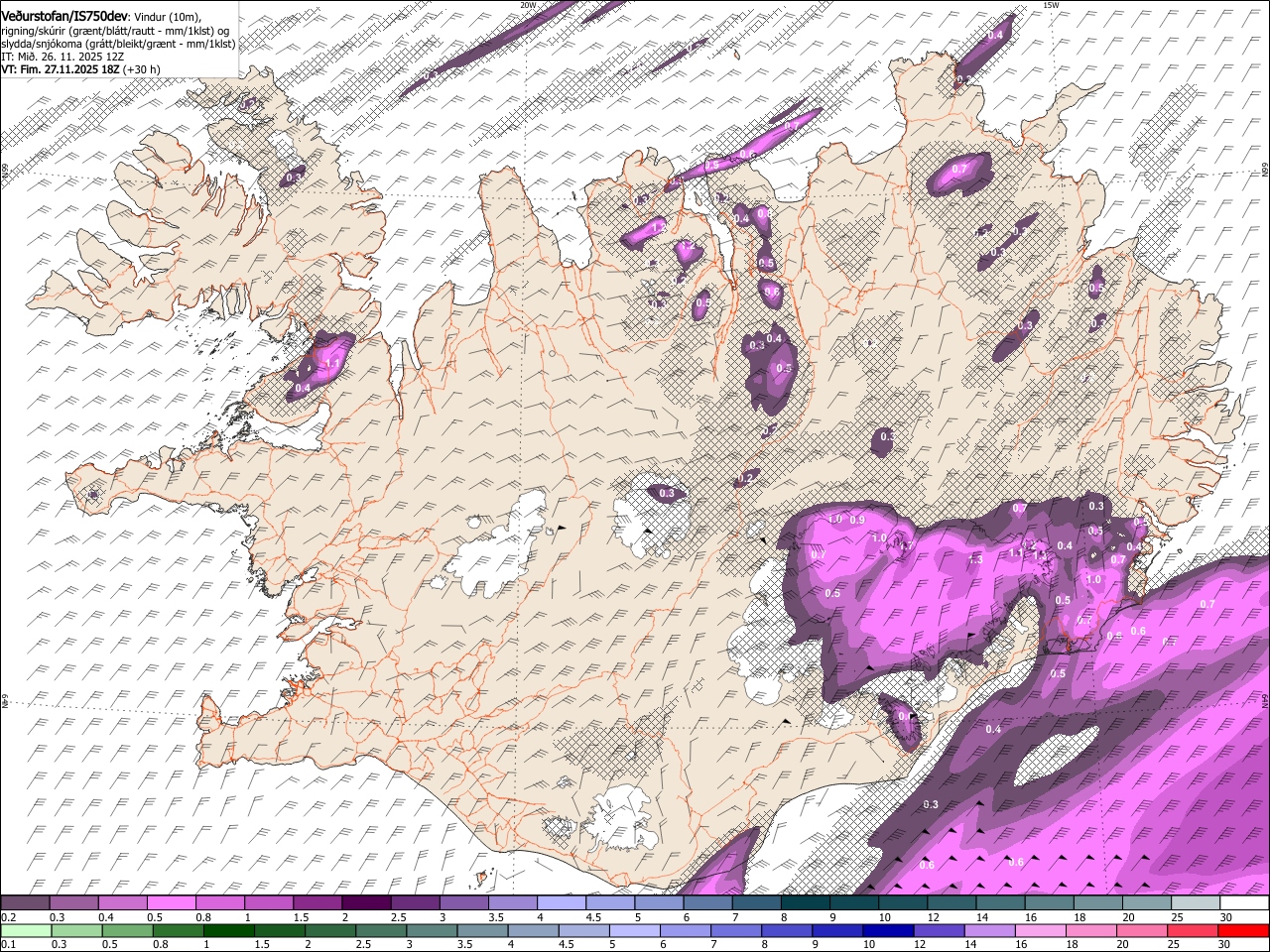Pick bottom-row swatch between 2.5 and 3
1270x952 pixels.
[380, 930]
